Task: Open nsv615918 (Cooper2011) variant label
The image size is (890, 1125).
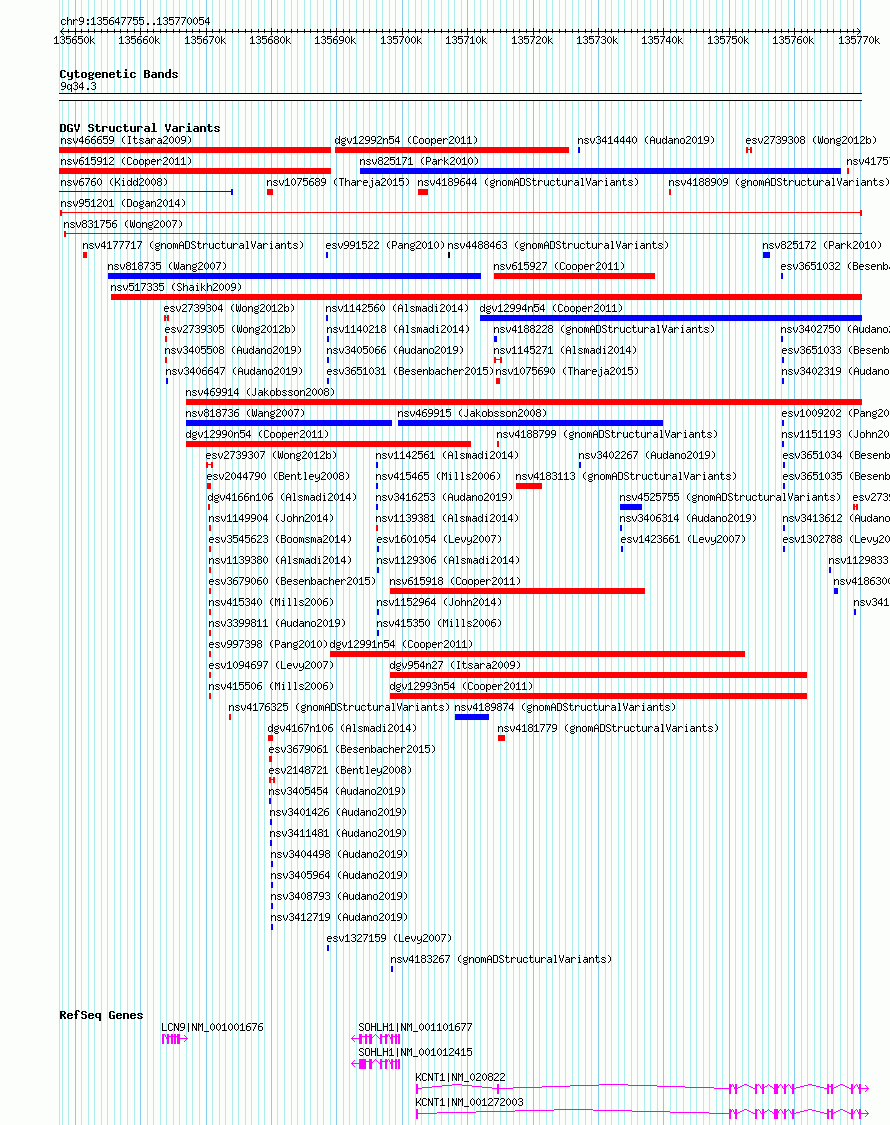Action: pyautogui.click(x=455, y=581)
